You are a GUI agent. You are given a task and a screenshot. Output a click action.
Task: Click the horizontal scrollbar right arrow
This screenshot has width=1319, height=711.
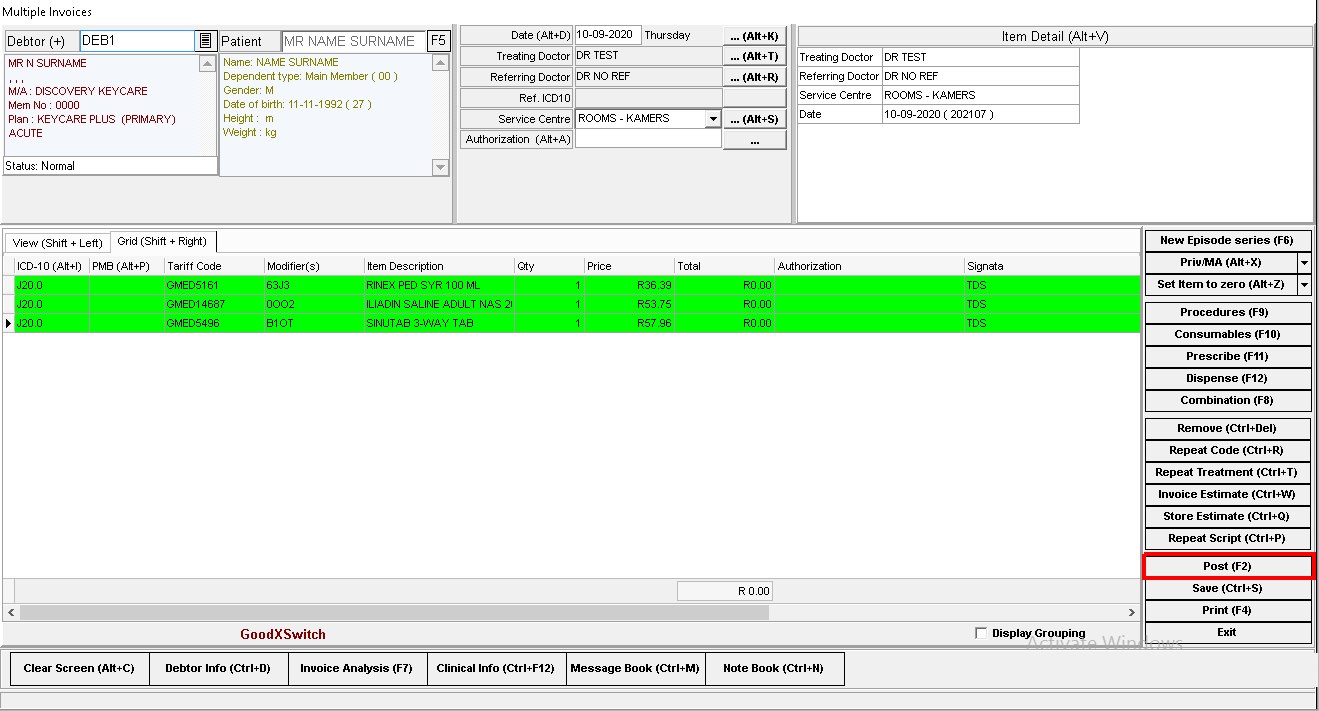pos(1132,612)
